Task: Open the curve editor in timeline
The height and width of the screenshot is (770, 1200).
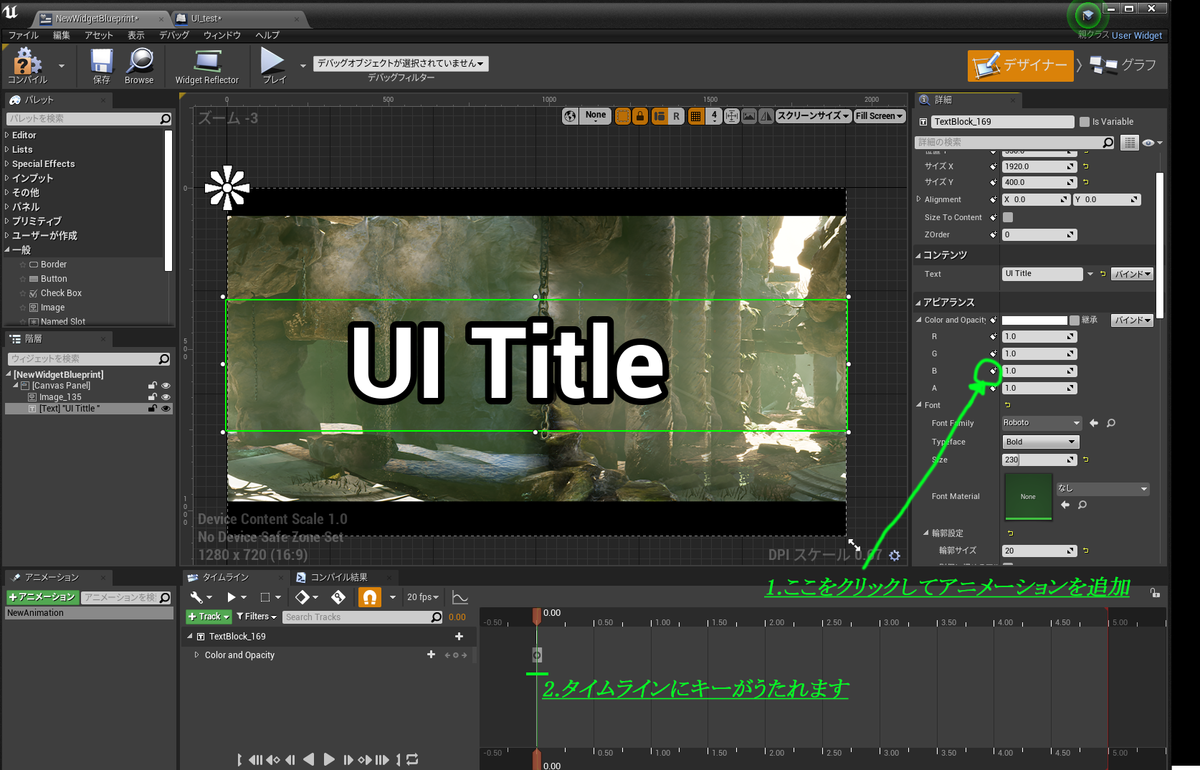Action: [x=460, y=597]
